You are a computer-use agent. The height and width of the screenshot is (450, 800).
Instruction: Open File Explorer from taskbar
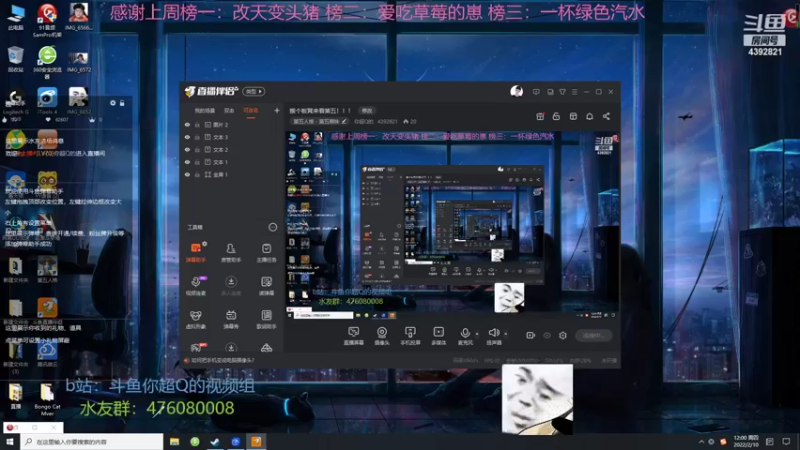click(x=174, y=442)
